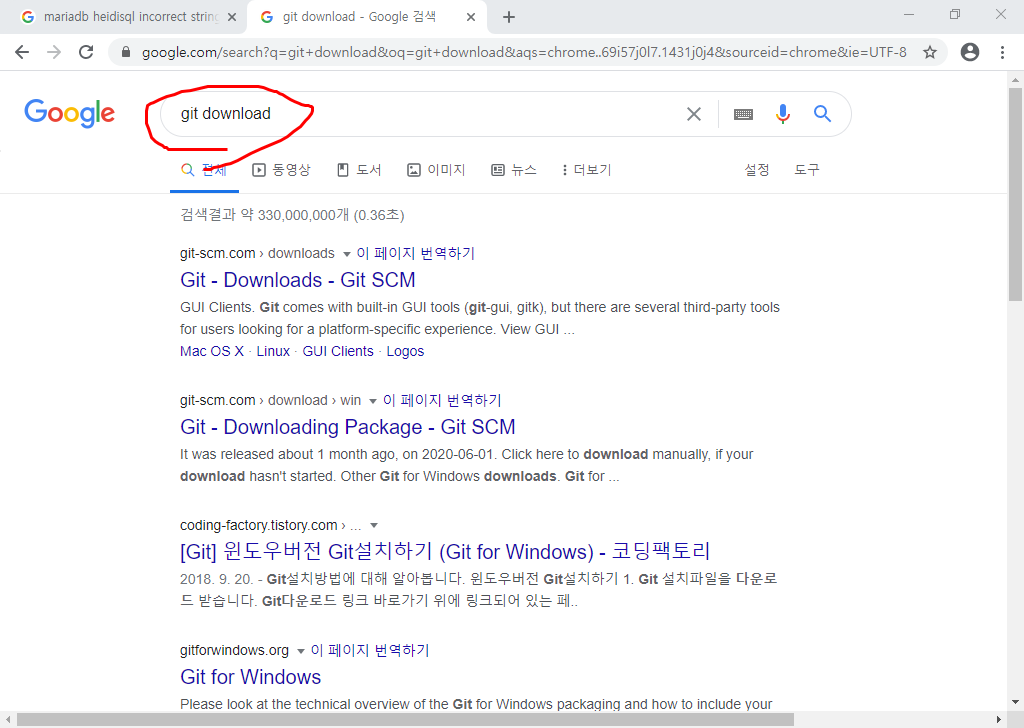The image size is (1024, 728).
Task: Open the Logos sitelink
Action: click(405, 351)
